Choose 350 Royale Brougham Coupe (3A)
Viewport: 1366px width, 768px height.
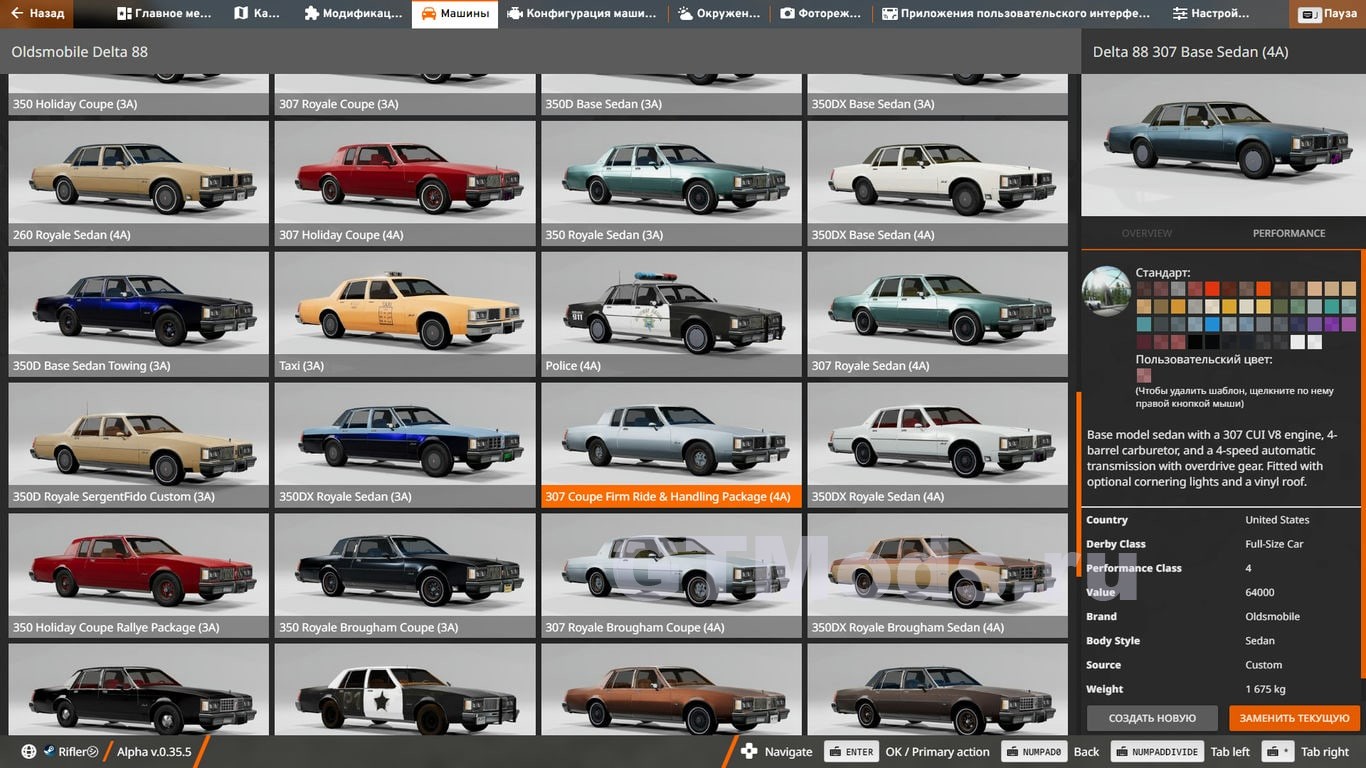pos(405,576)
